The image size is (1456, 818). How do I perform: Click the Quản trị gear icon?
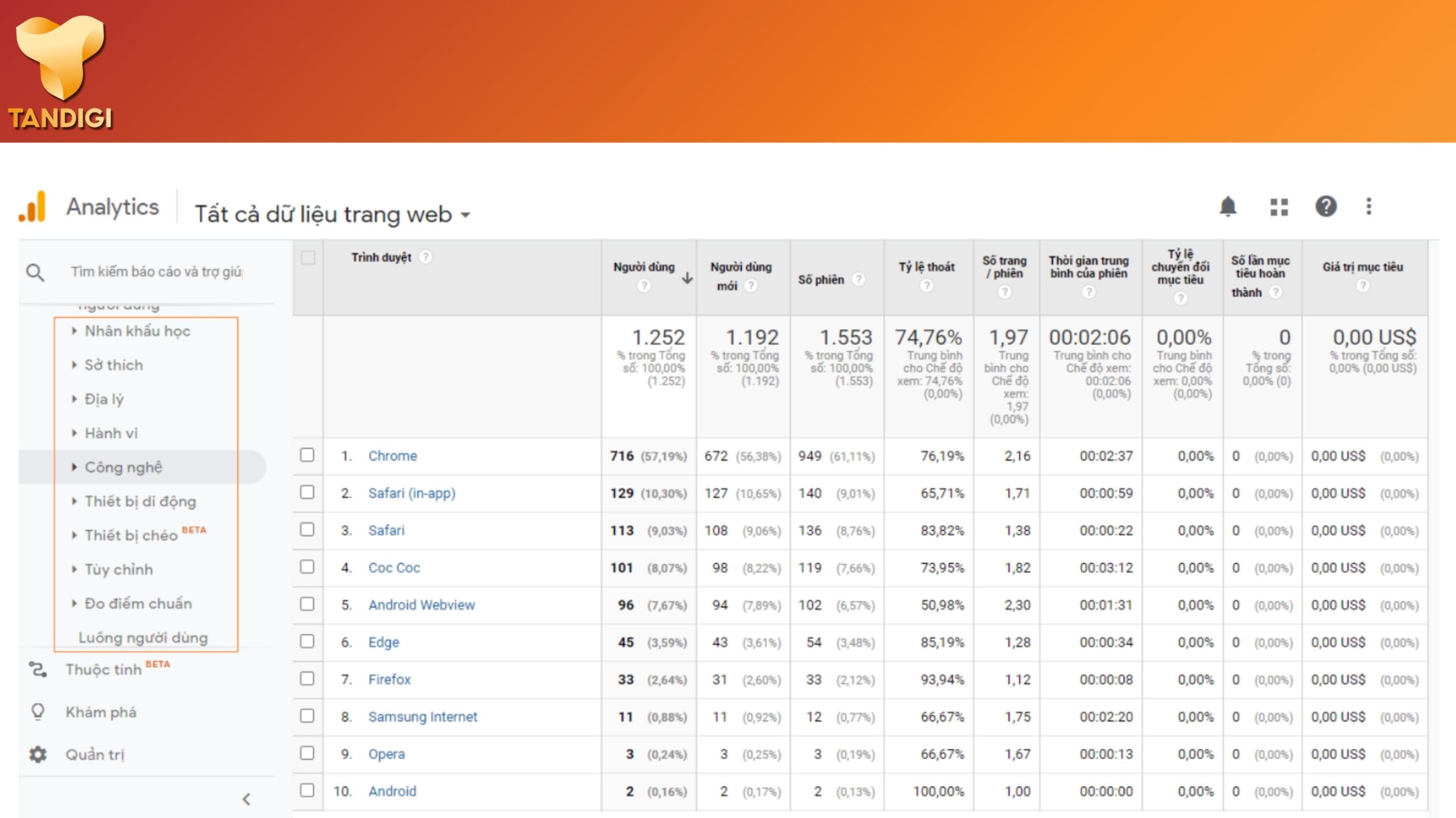click(x=38, y=754)
